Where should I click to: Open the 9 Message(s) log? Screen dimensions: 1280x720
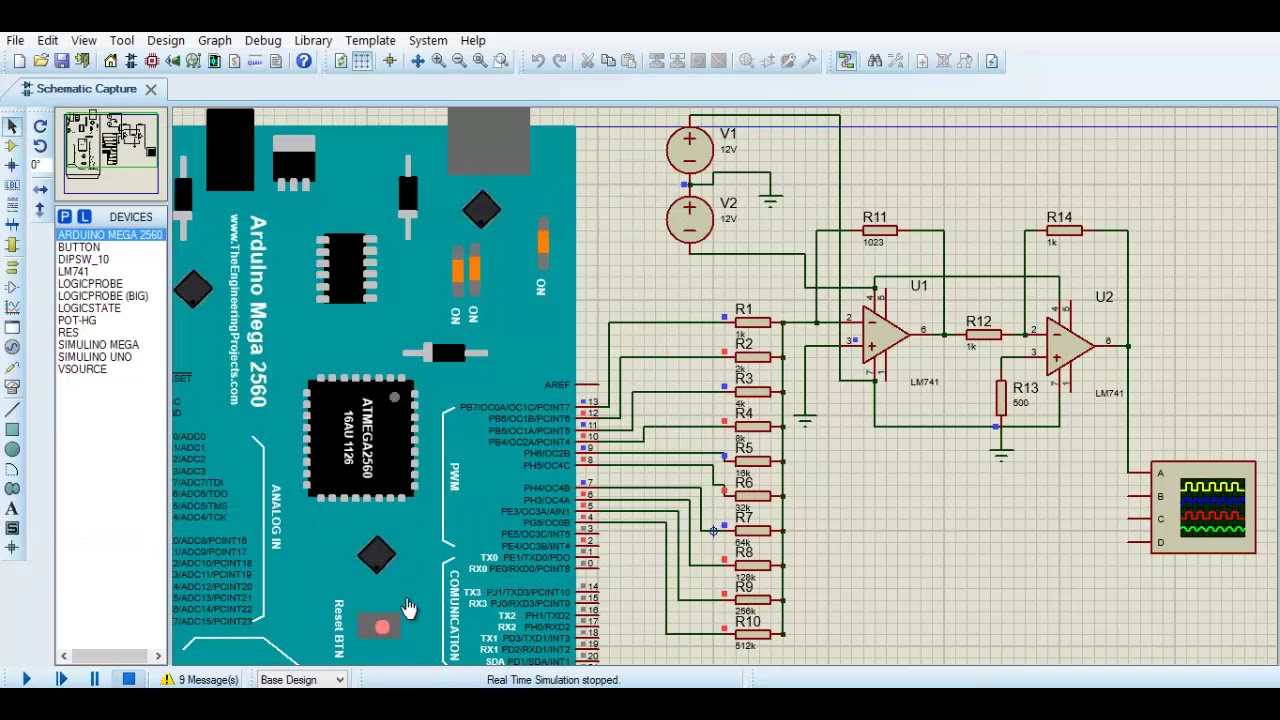[x=200, y=680]
